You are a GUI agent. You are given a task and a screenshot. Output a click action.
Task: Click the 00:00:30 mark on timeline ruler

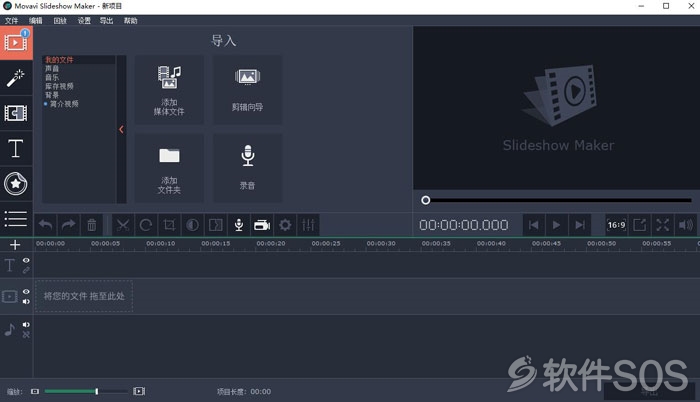[x=381, y=244]
